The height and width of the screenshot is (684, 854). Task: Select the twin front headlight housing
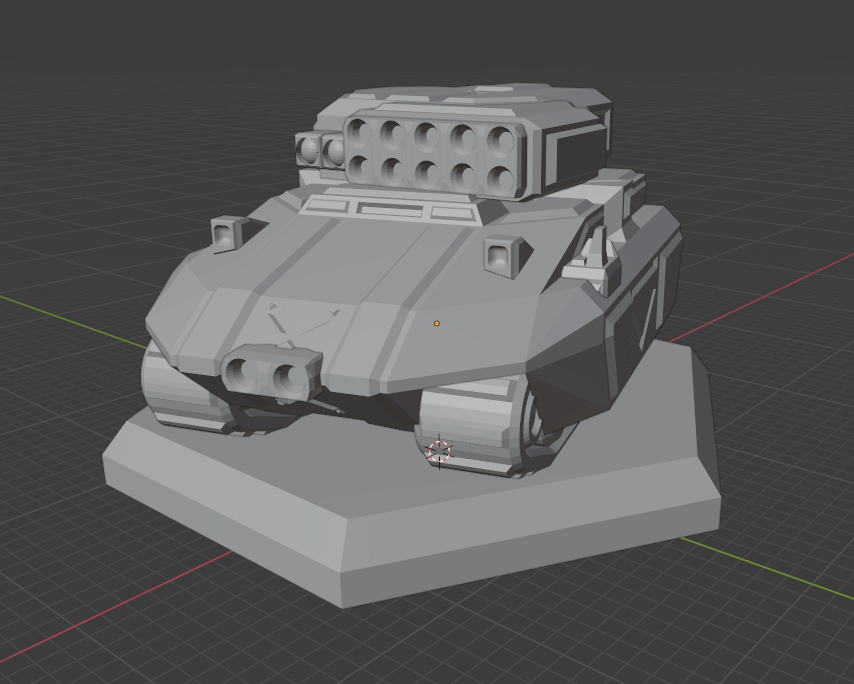click(271, 373)
